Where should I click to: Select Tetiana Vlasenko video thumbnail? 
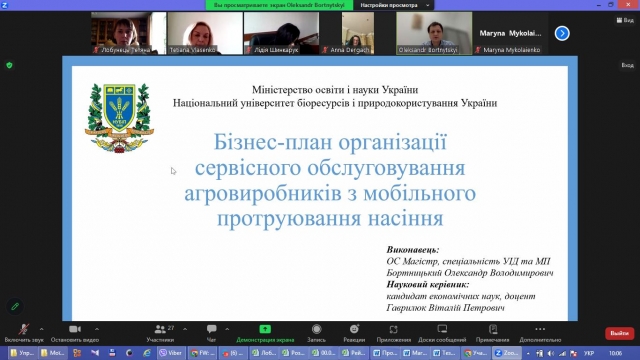pyautogui.click(x=205, y=33)
